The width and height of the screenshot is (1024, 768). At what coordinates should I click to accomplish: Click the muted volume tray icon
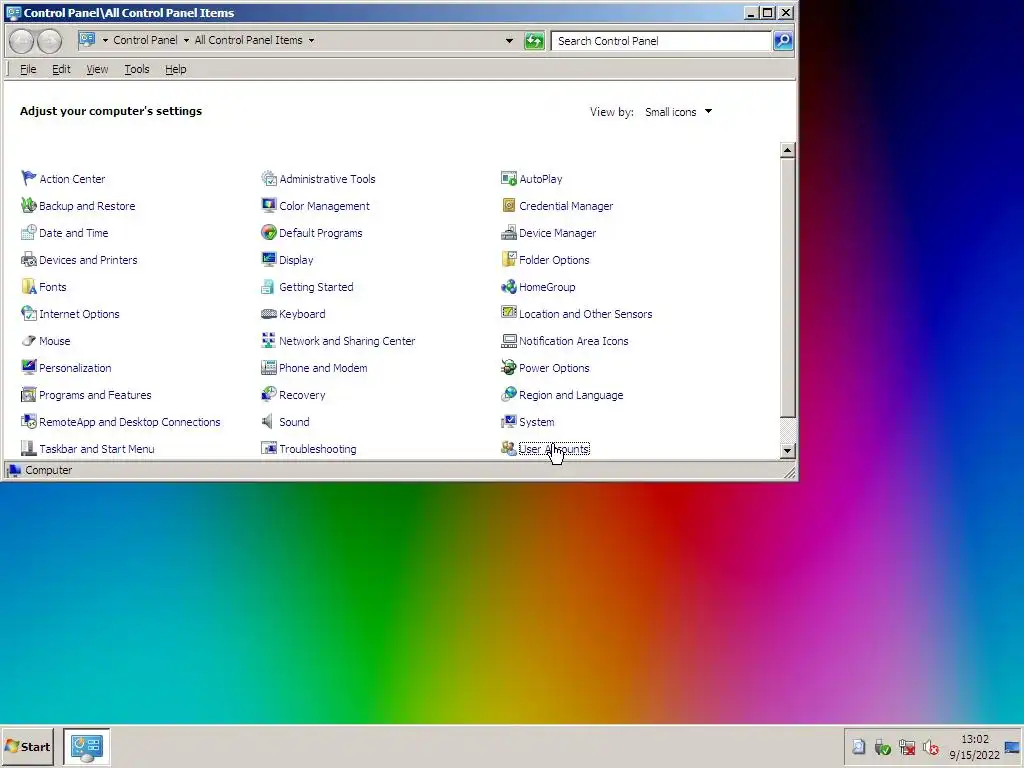click(x=931, y=746)
